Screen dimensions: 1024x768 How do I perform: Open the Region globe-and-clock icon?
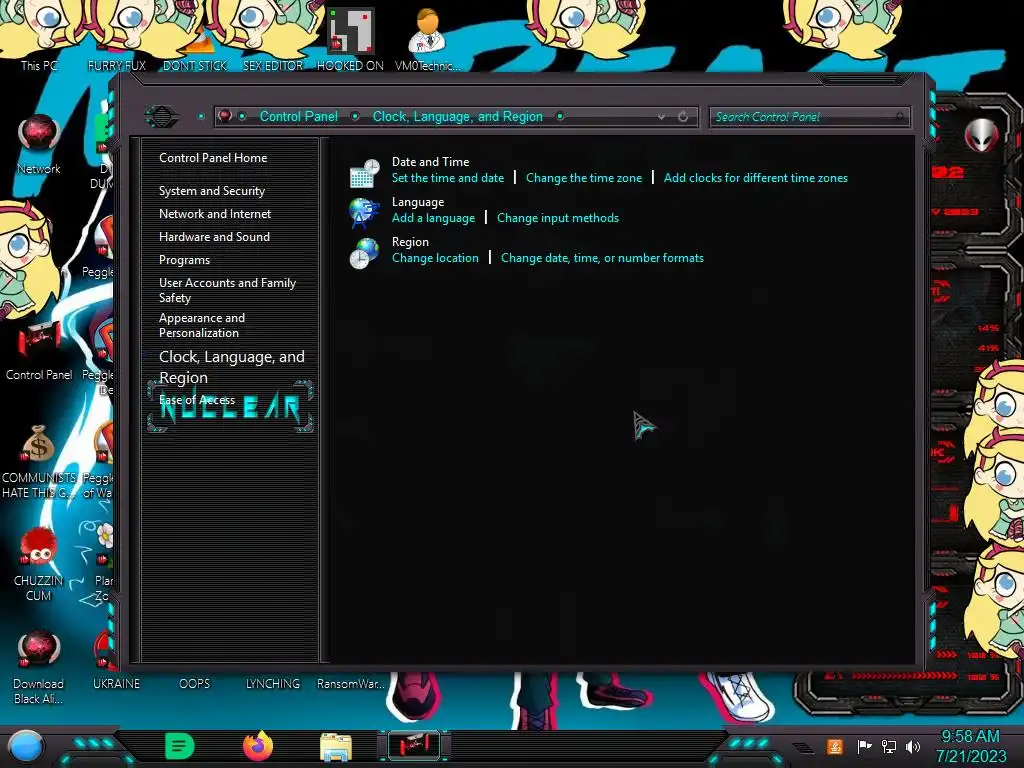(x=364, y=253)
